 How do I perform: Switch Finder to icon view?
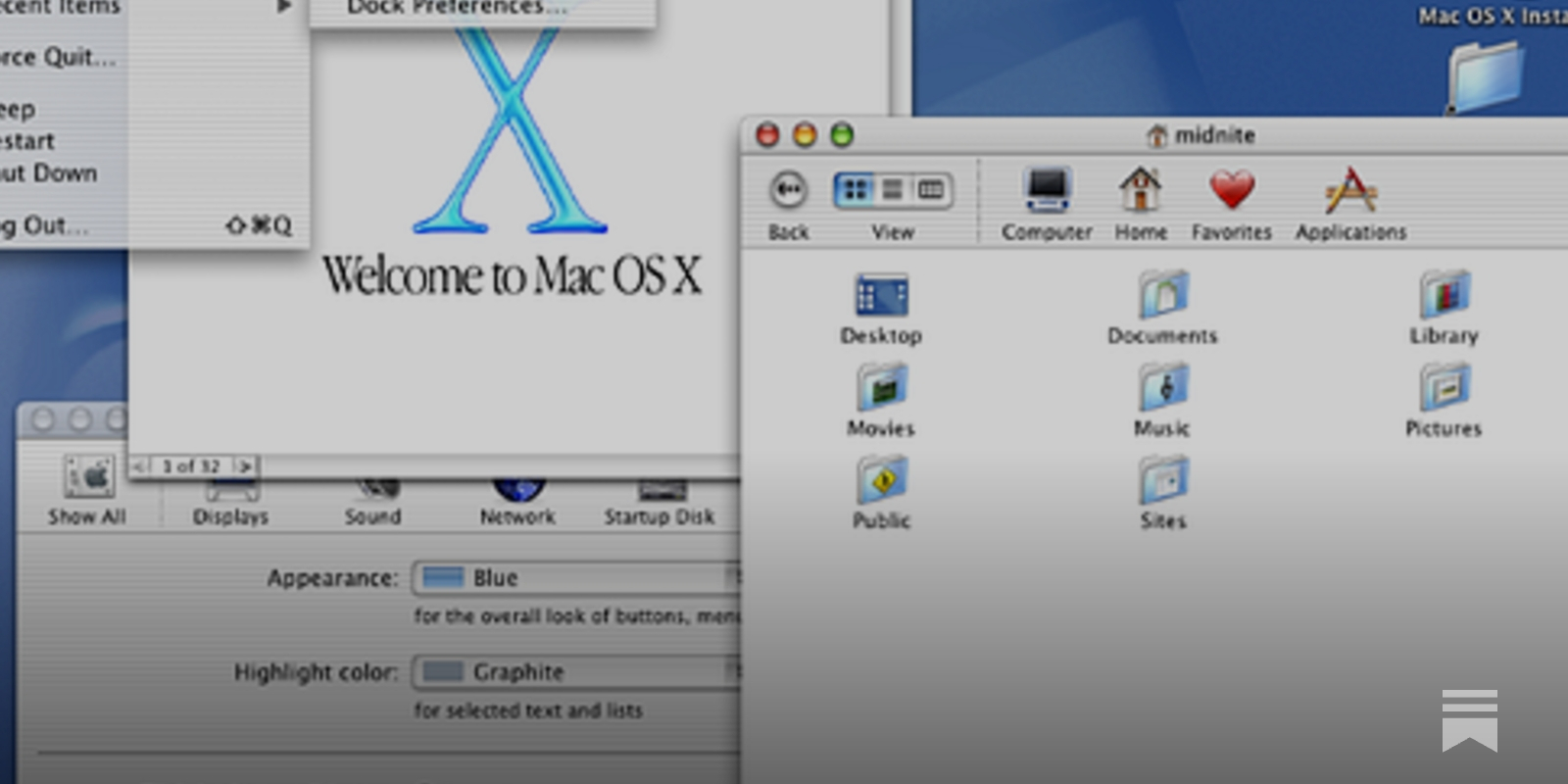click(x=855, y=189)
